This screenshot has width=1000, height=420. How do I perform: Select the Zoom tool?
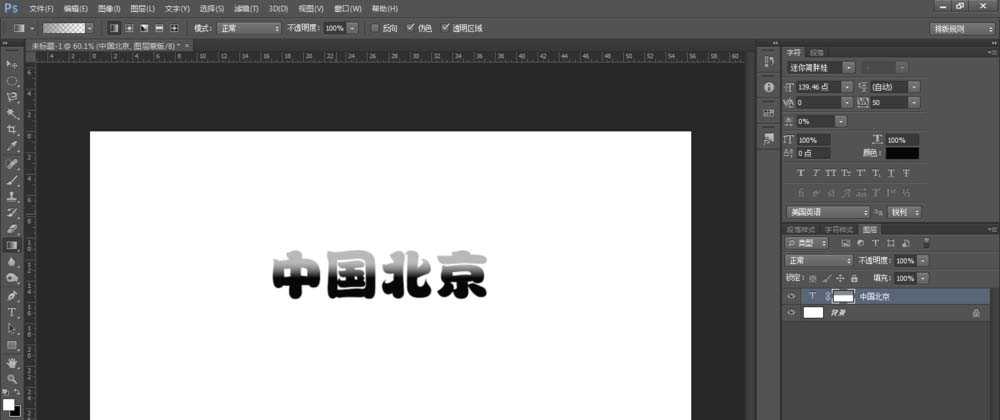(x=11, y=378)
